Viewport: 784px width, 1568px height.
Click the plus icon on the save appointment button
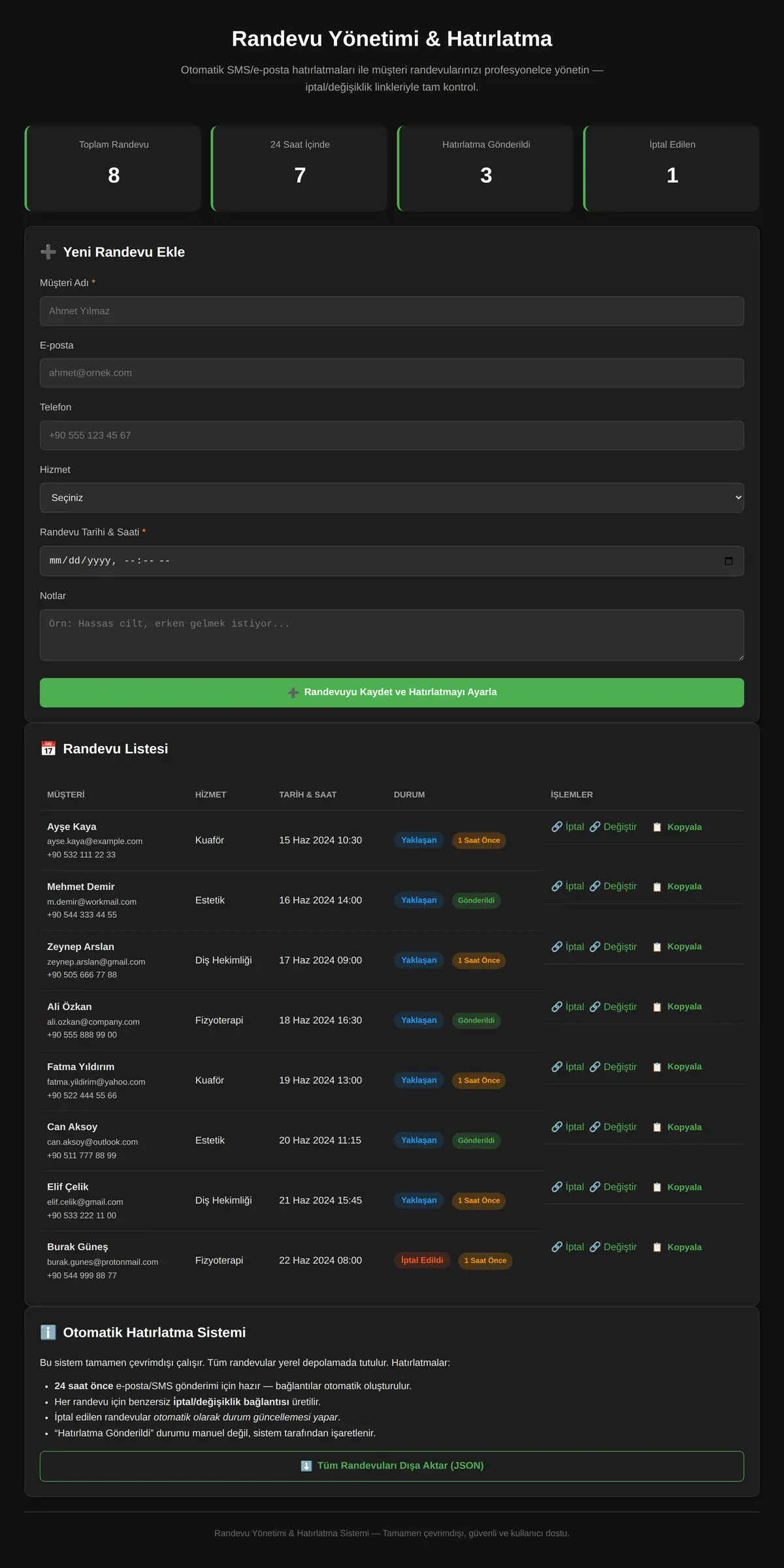point(293,693)
